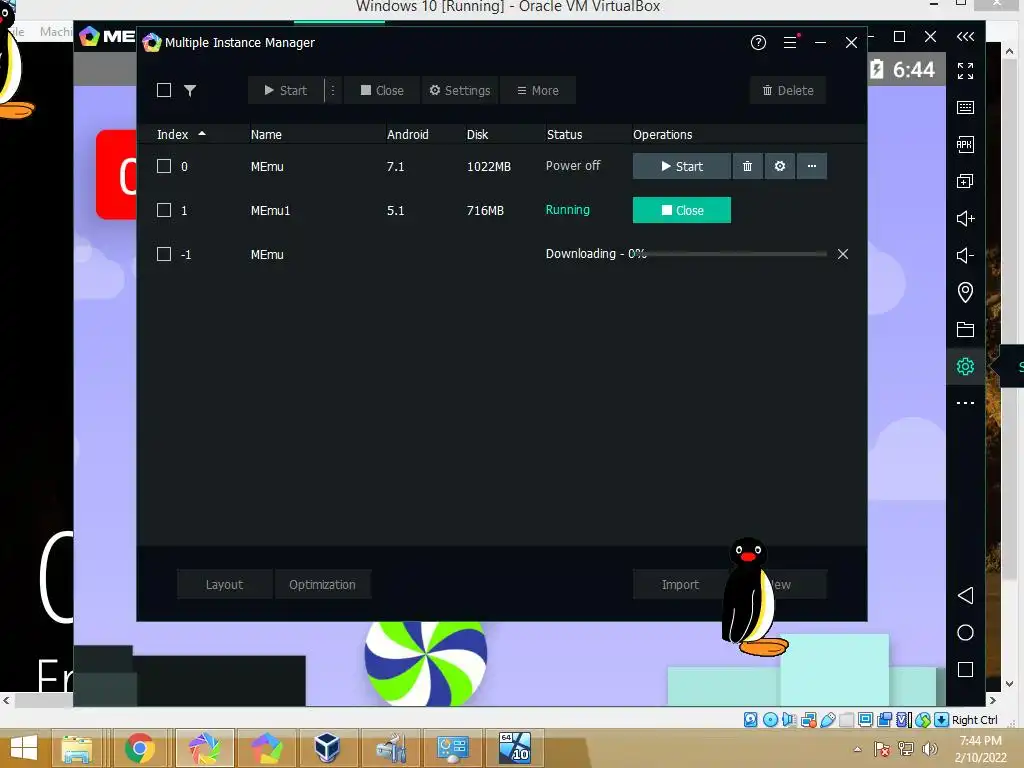The height and width of the screenshot is (768, 1024).
Task: Open MEmu settings gear in sidebar
Action: [x=965, y=366]
